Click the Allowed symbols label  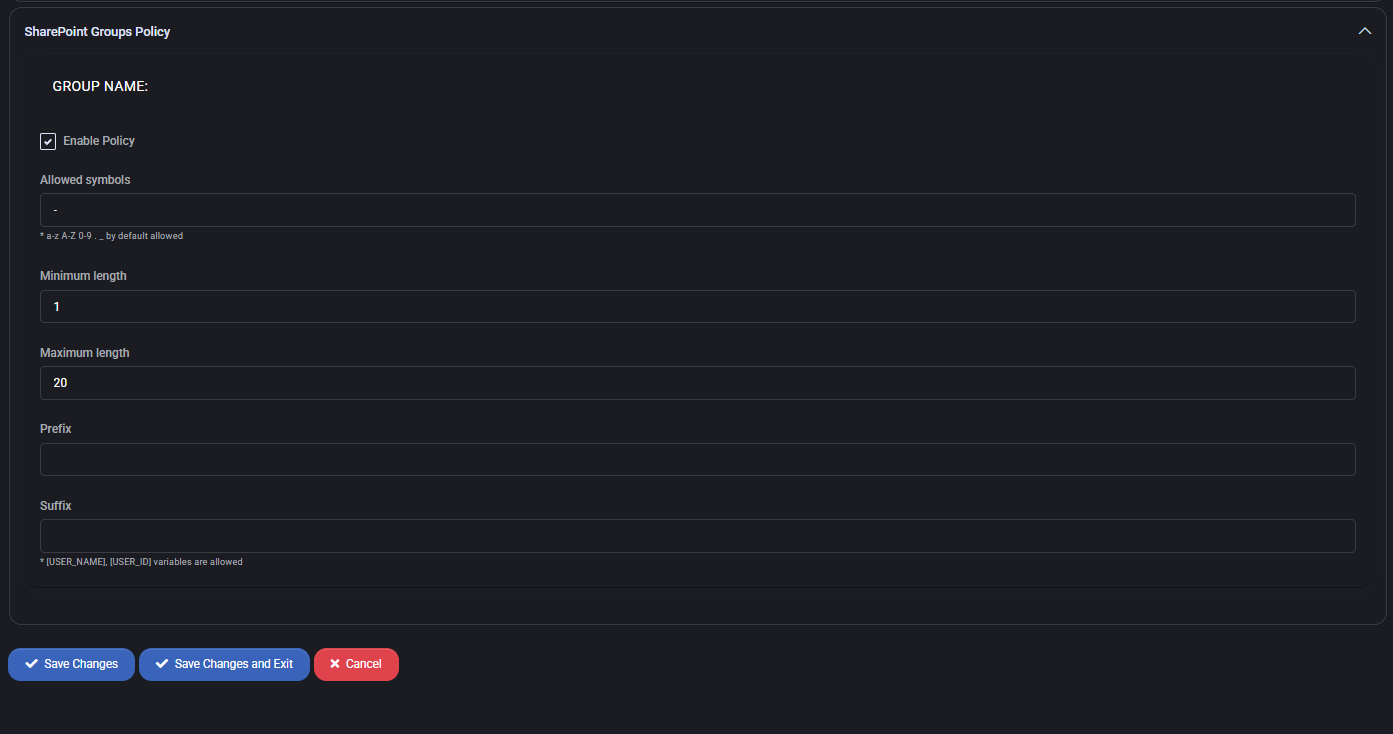click(85, 180)
